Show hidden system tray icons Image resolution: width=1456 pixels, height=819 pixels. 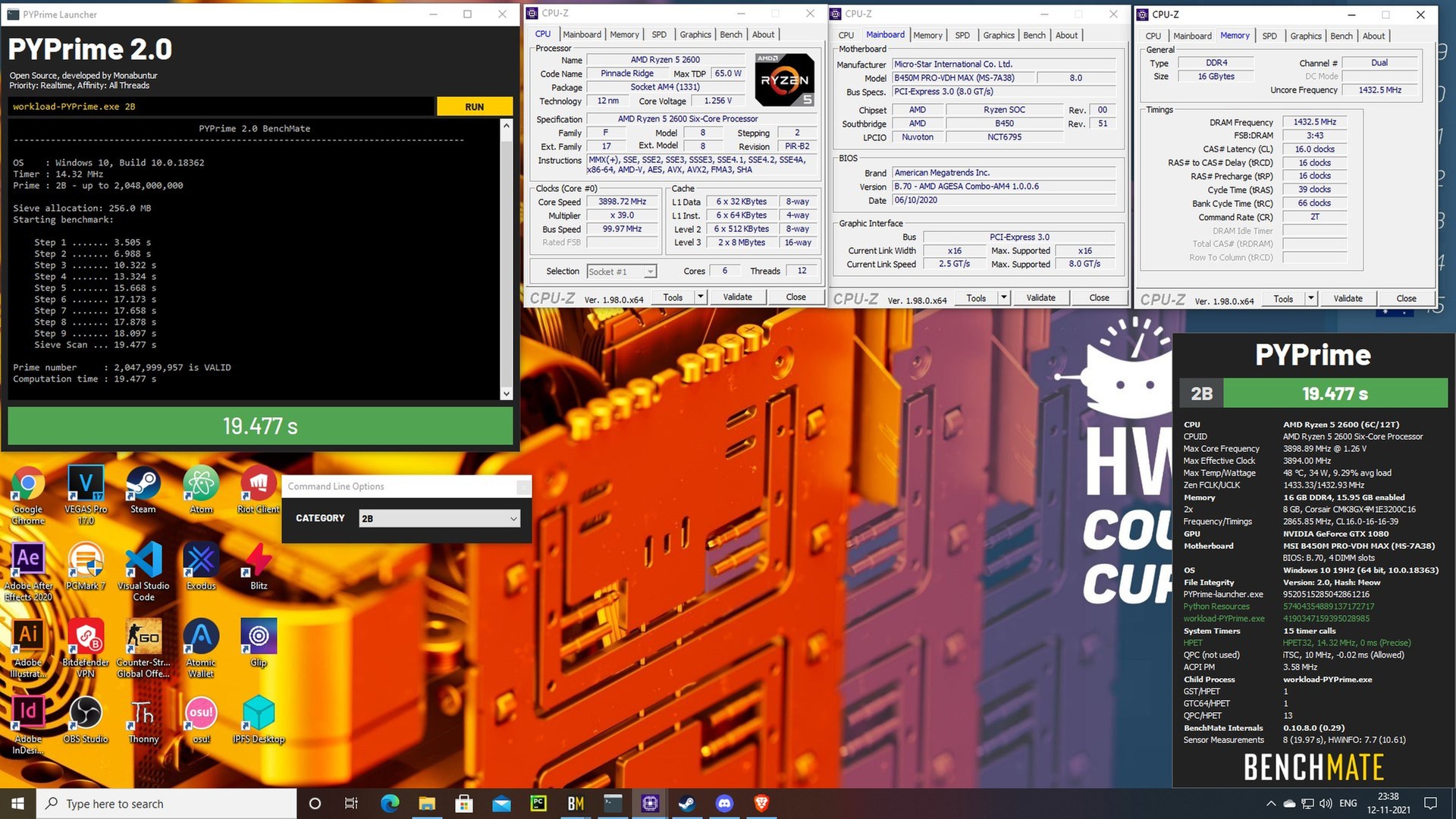click(x=1271, y=803)
